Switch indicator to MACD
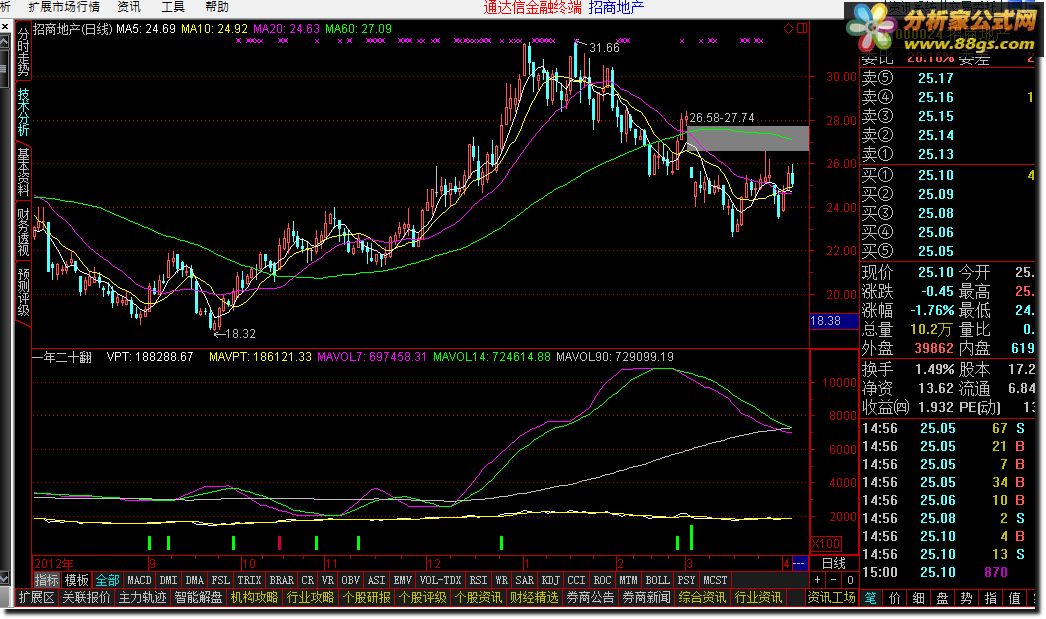 pos(139,580)
